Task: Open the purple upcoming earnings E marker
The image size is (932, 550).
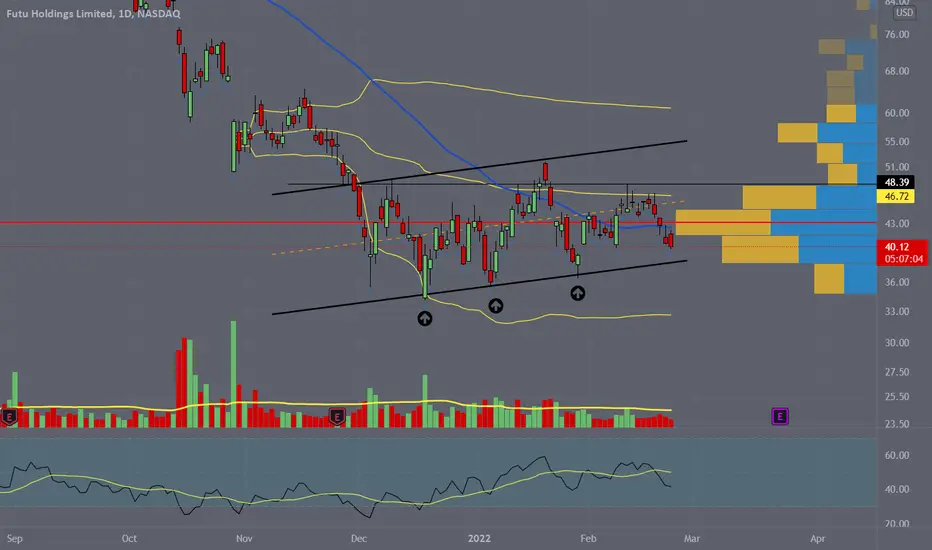Action: click(x=780, y=416)
